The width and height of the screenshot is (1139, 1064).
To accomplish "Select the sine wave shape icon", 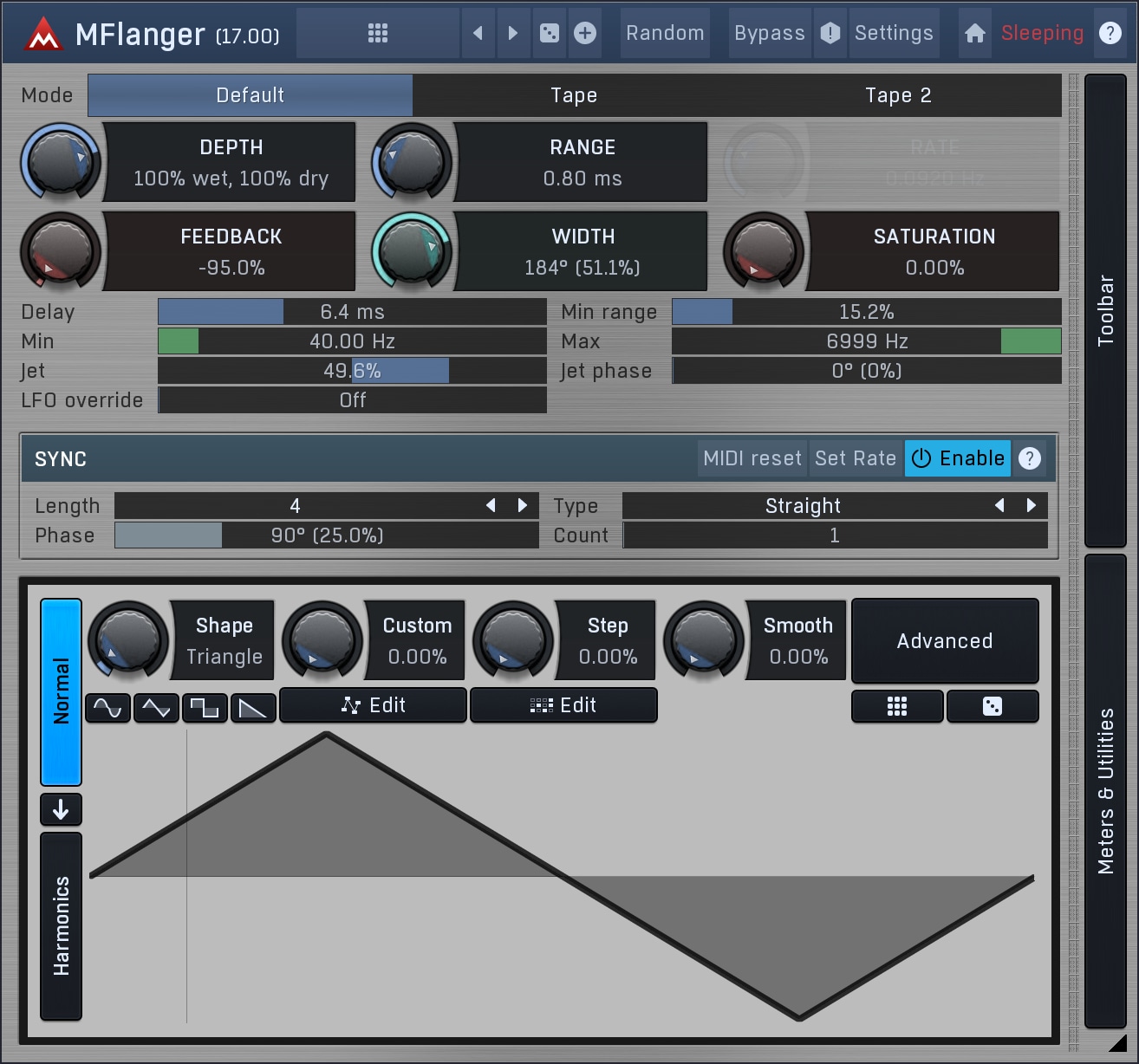I will [x=107, y=708].
